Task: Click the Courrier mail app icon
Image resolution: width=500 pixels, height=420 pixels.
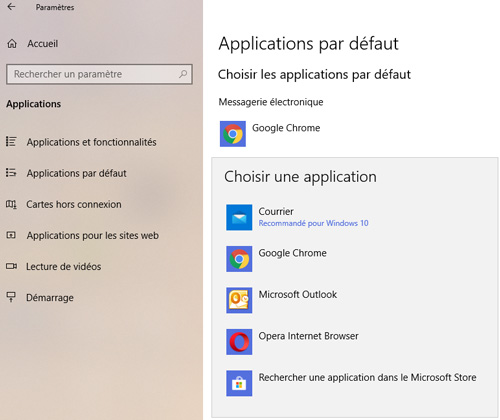Action: (239, 217)
